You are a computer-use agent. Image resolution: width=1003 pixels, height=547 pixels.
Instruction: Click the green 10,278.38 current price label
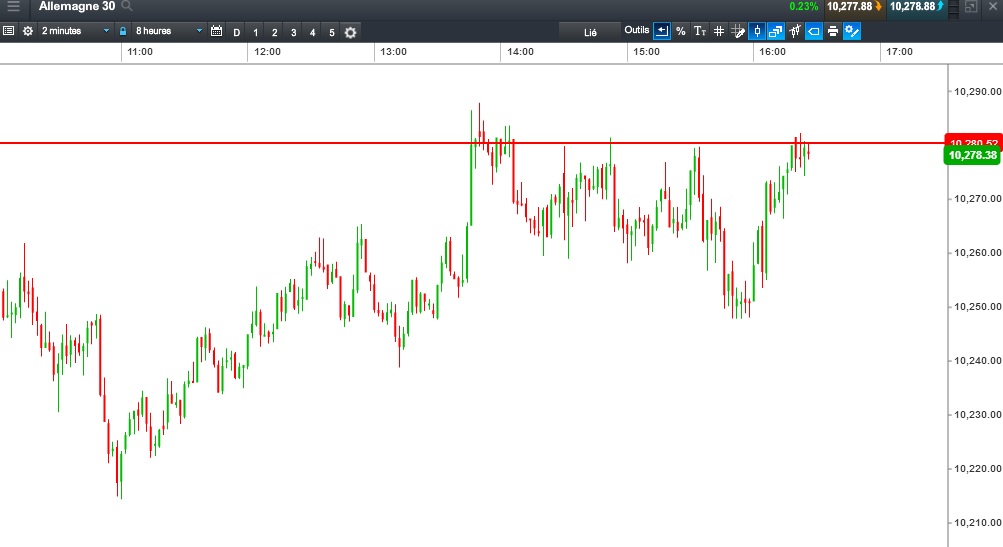[972, 155]
